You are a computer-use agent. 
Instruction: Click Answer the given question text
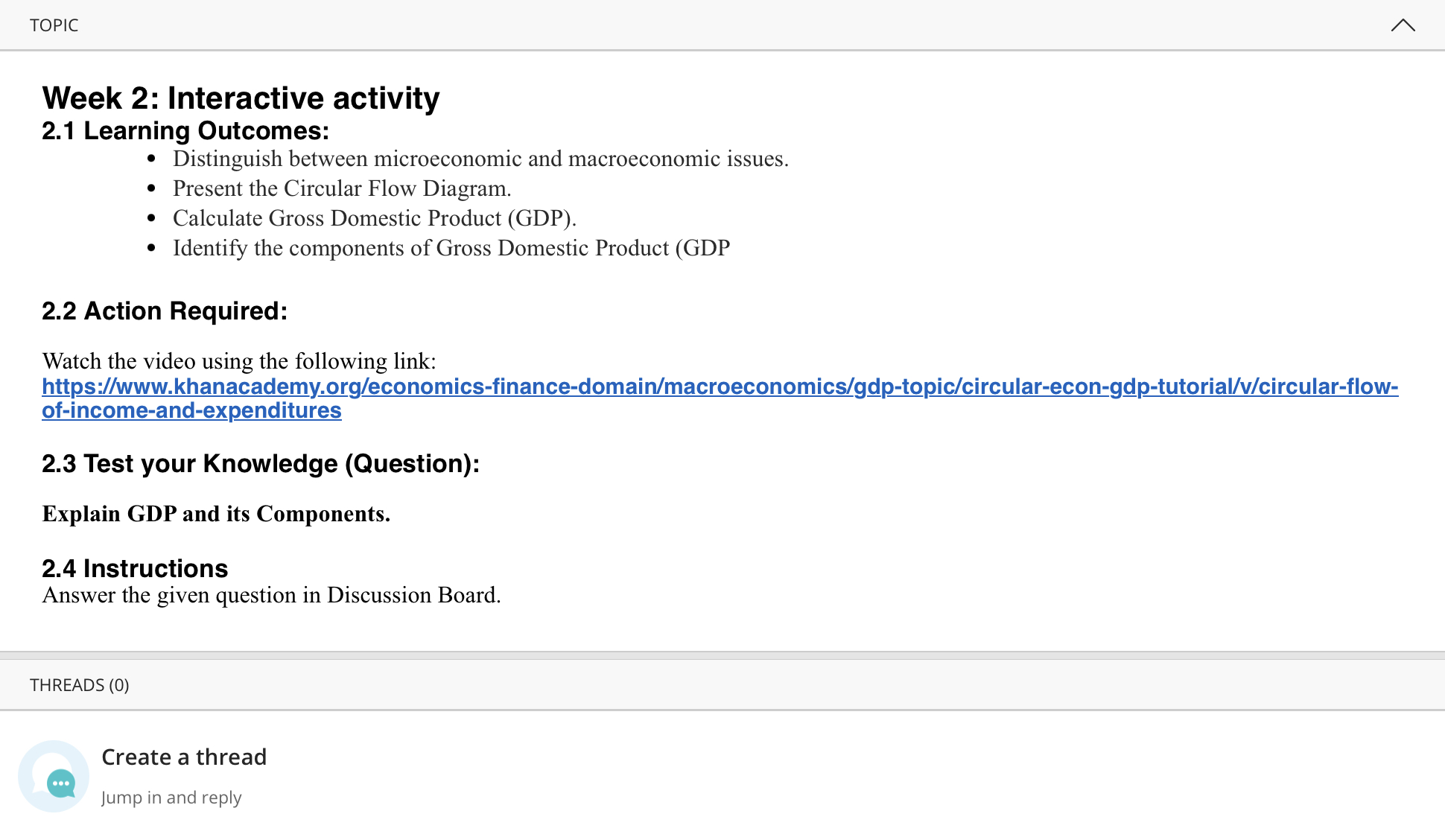(271, 595)
